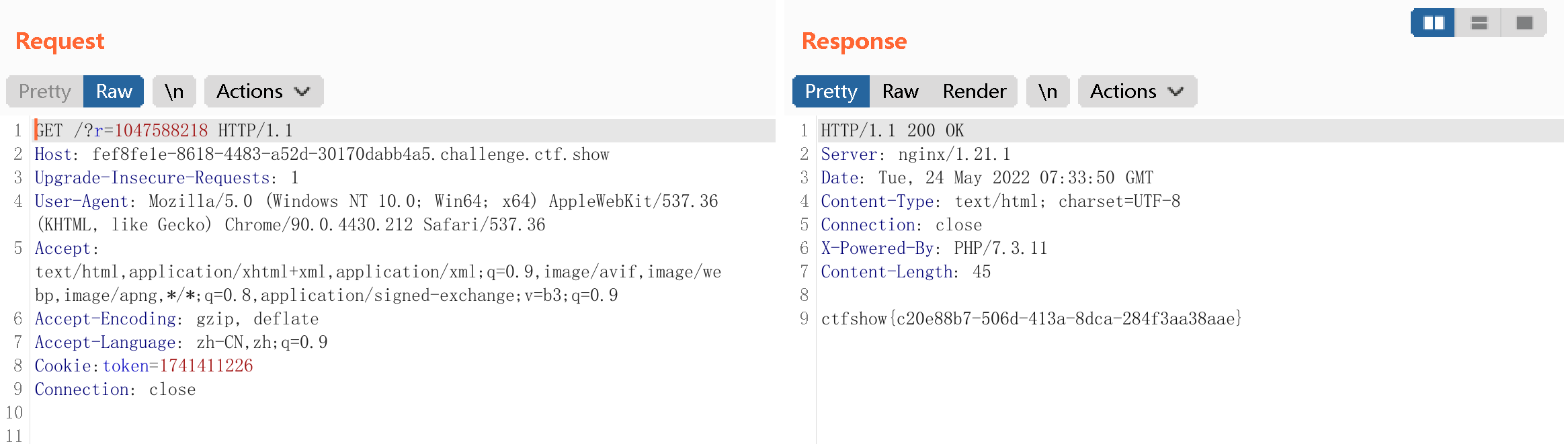Viewport: 1568px width, 444px height.
Task: Show the Raw view of the Response
Action: click(900, 91)
